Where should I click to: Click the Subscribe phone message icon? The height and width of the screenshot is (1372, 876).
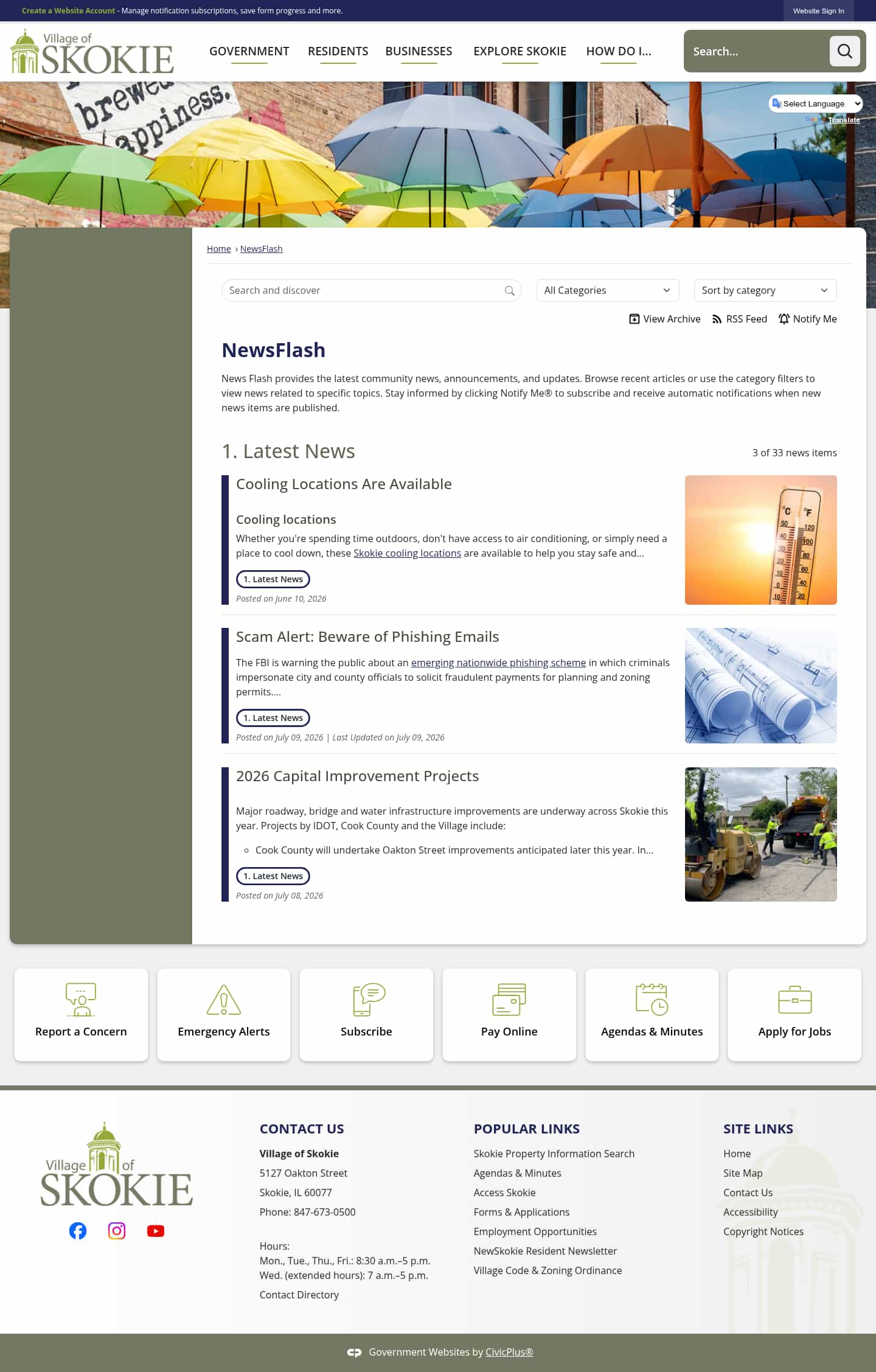[369, 1000]
